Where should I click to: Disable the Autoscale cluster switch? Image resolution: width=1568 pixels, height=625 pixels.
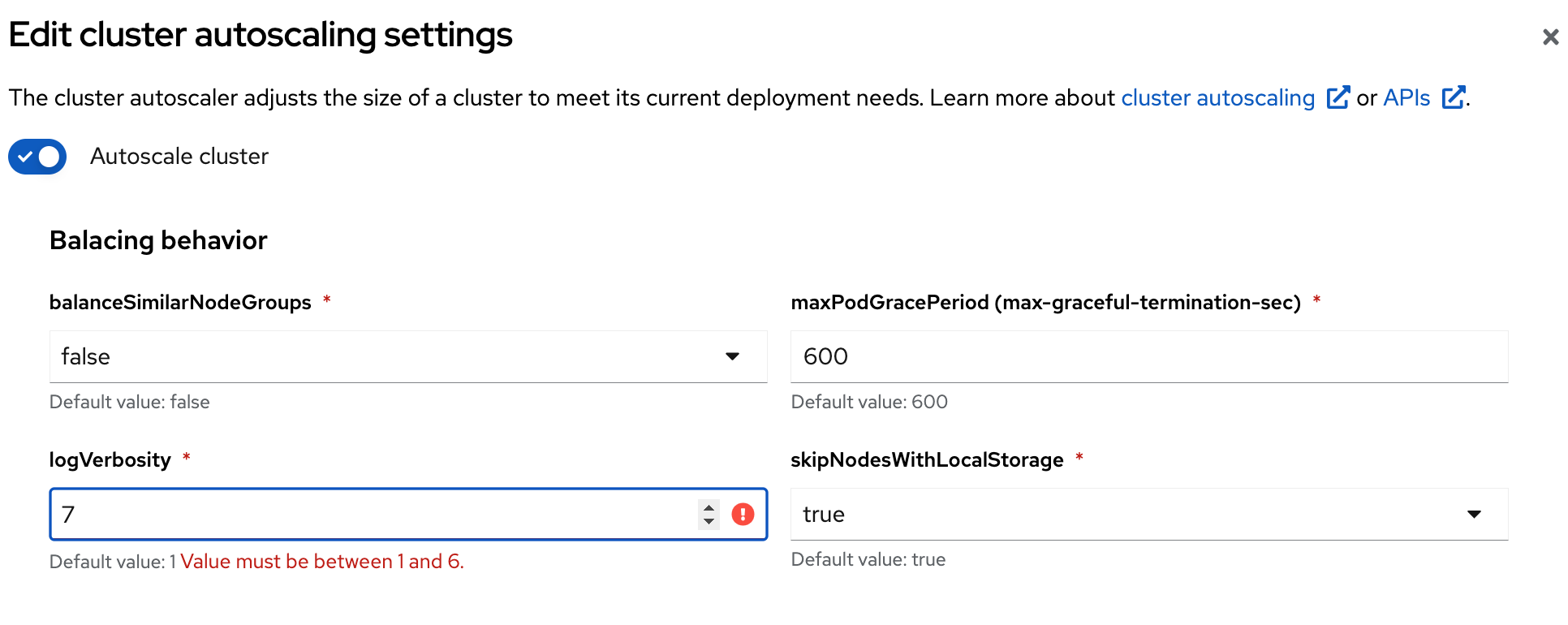click(x=37, y=157)
